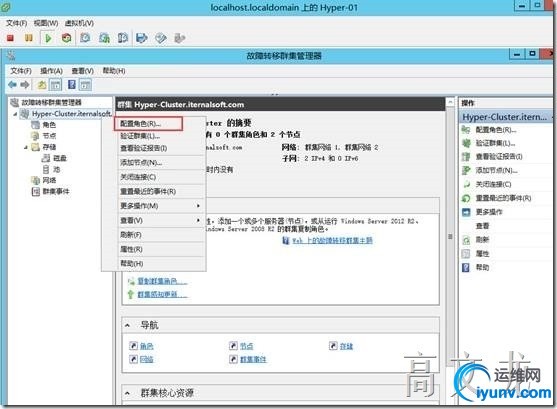Image resolution: width=557 pixels, height=409 pixels.
Task: Open 操作(A) menu in cluster manager
Action: [x=51, y=71]
